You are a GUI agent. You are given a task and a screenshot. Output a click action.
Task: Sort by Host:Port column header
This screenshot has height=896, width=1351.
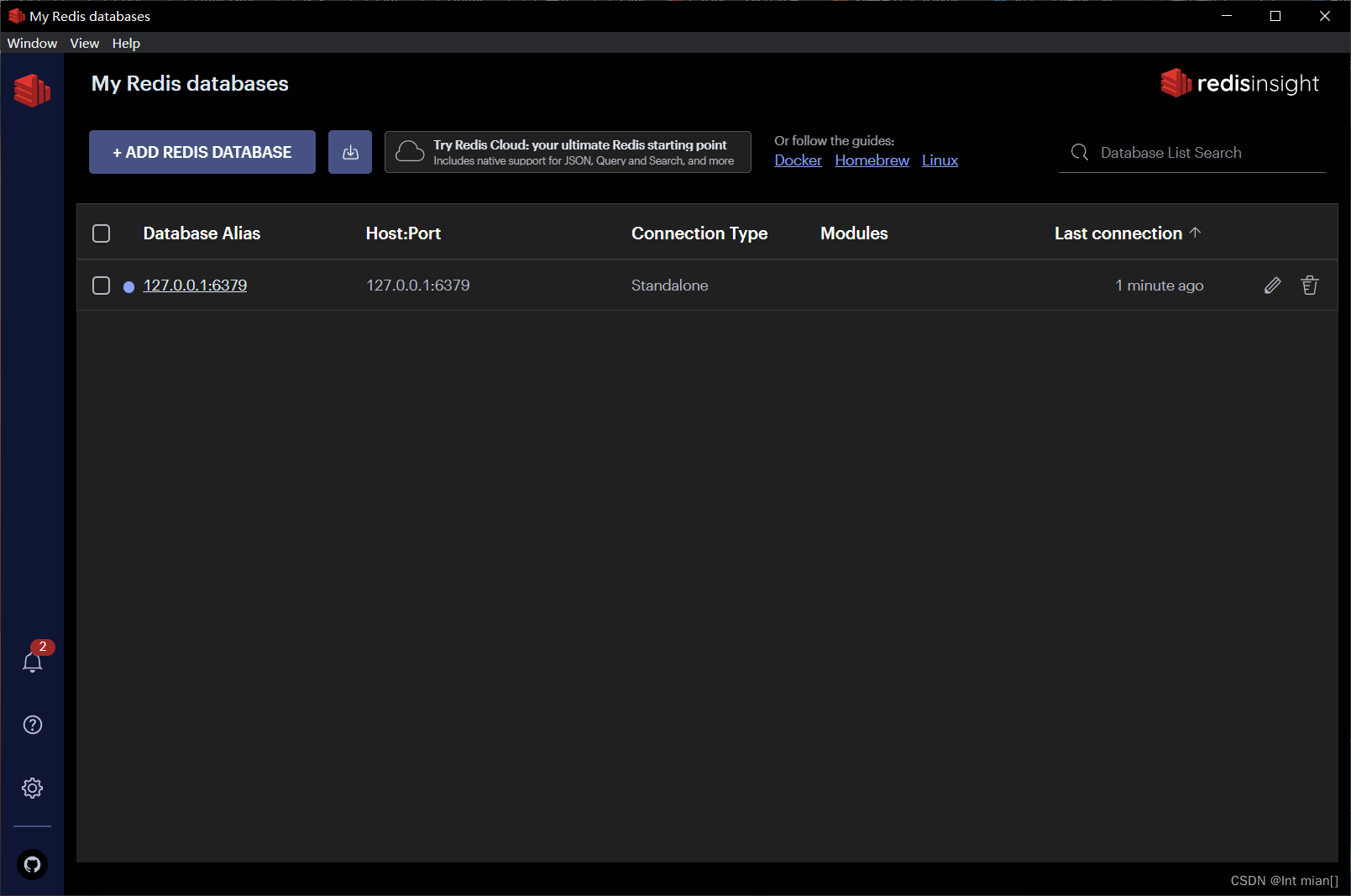tap(403, 233)
